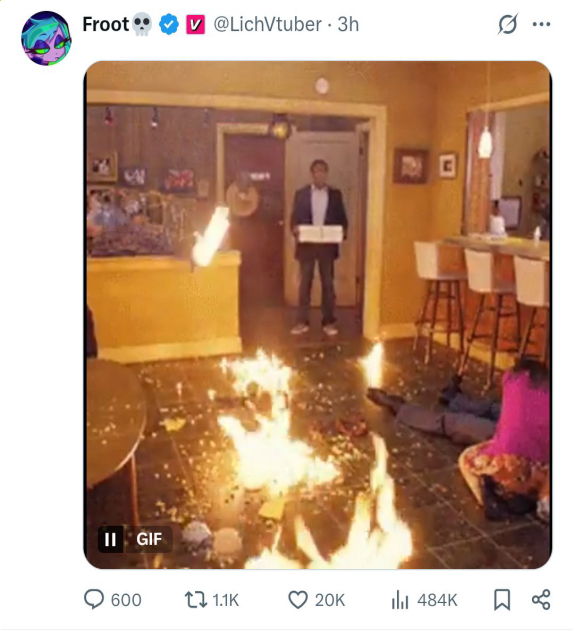The height and width of the screenshot is (633, 574).
Task: Click the repost arrows icon
Action: point(195,599)
